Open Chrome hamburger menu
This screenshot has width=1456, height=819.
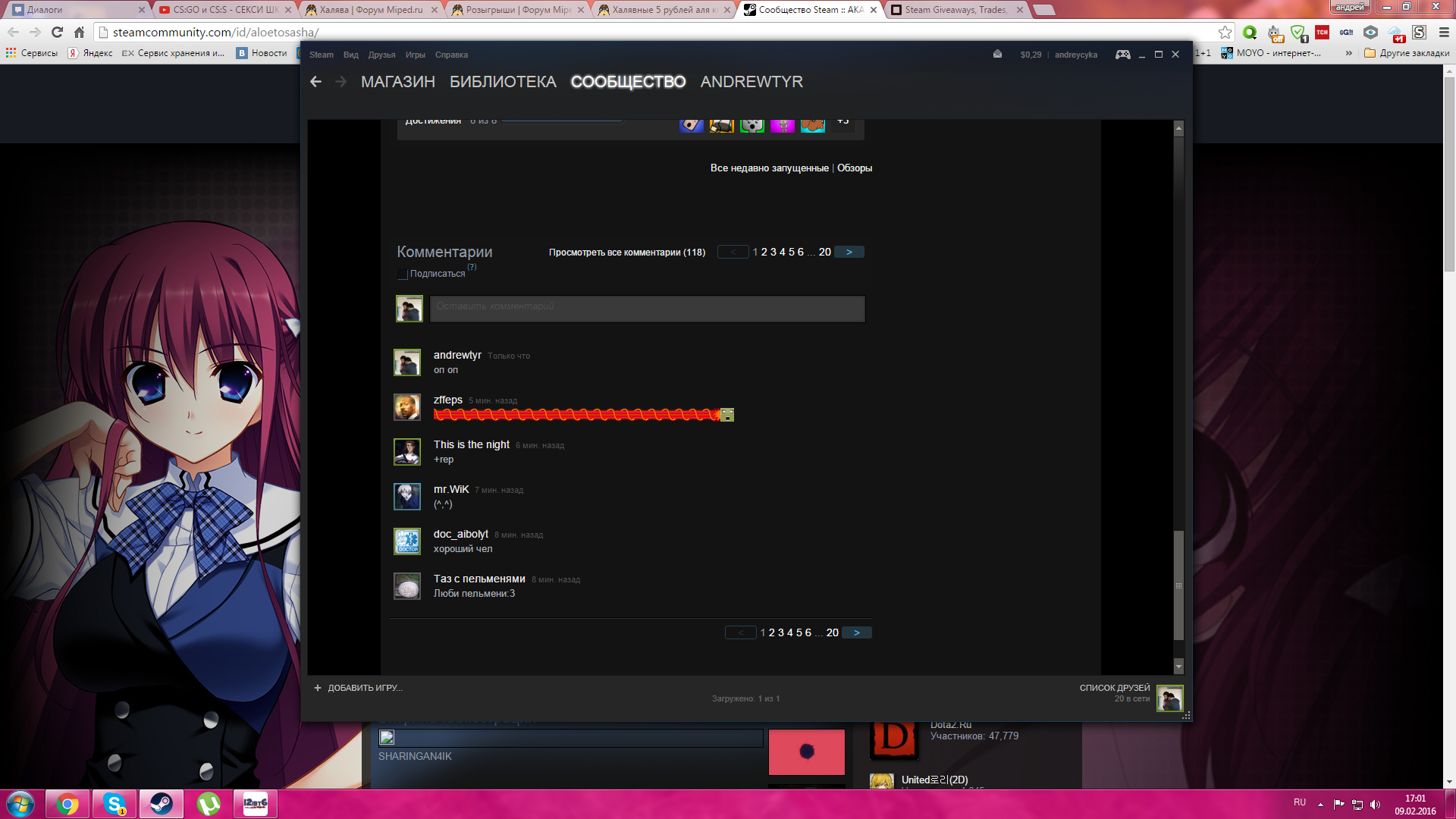click(1444, 33)
